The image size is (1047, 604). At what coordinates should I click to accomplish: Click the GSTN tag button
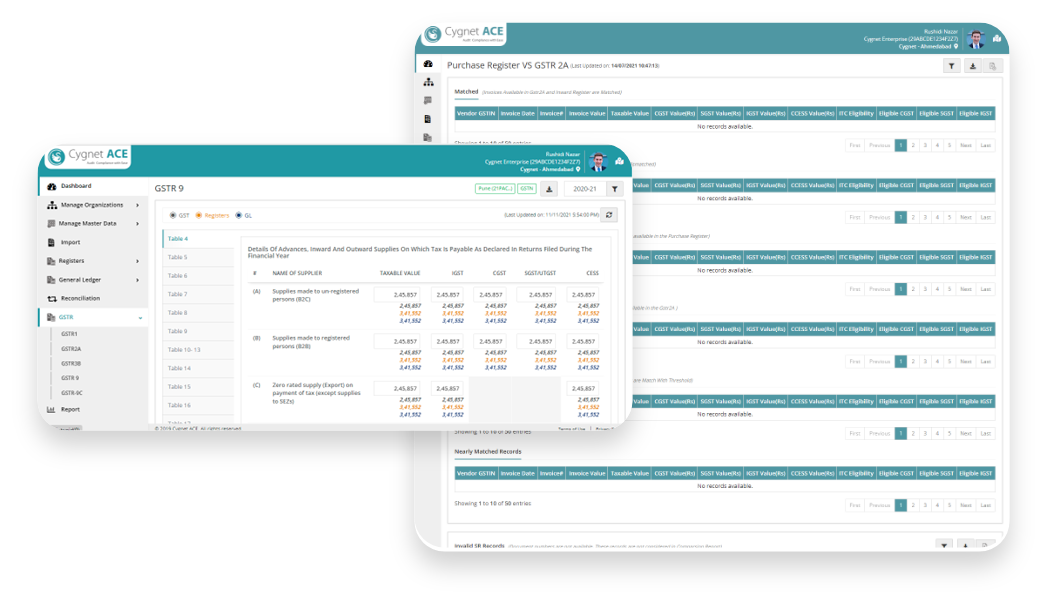[x=527, y=189]
